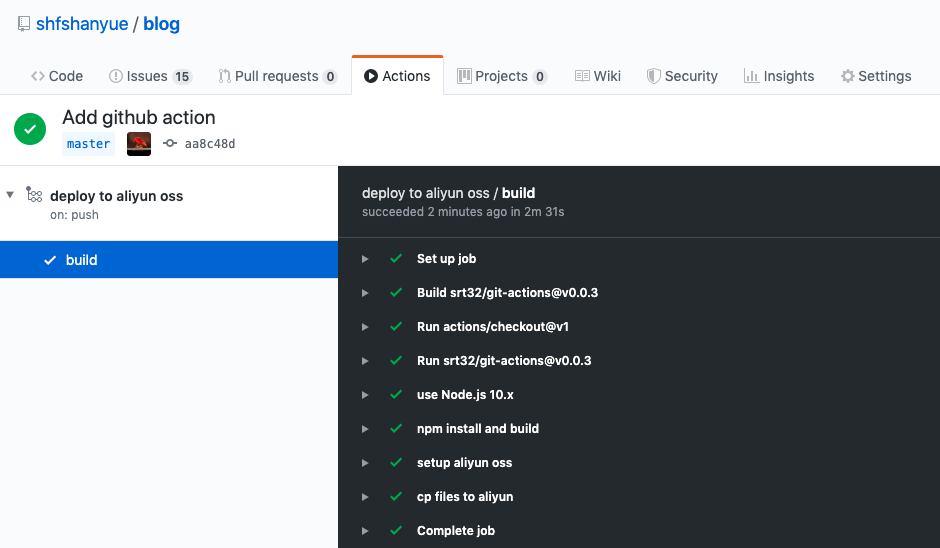Expand the Set up job step

366,259
